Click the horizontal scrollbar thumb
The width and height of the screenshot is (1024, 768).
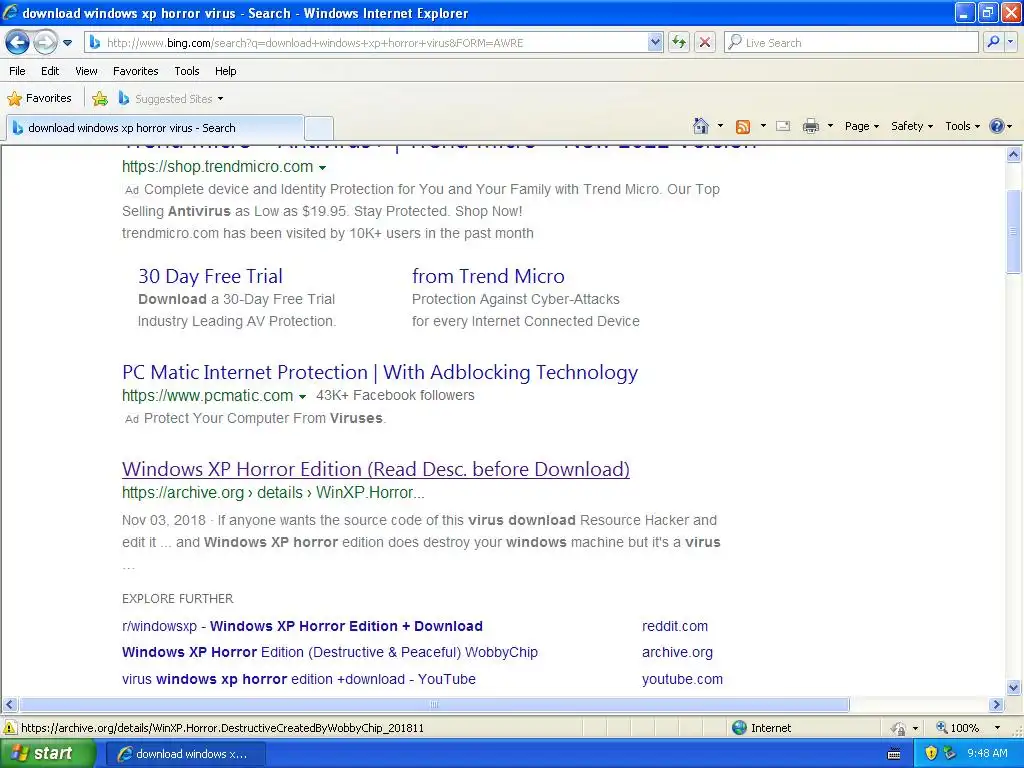tap(434, 705)
